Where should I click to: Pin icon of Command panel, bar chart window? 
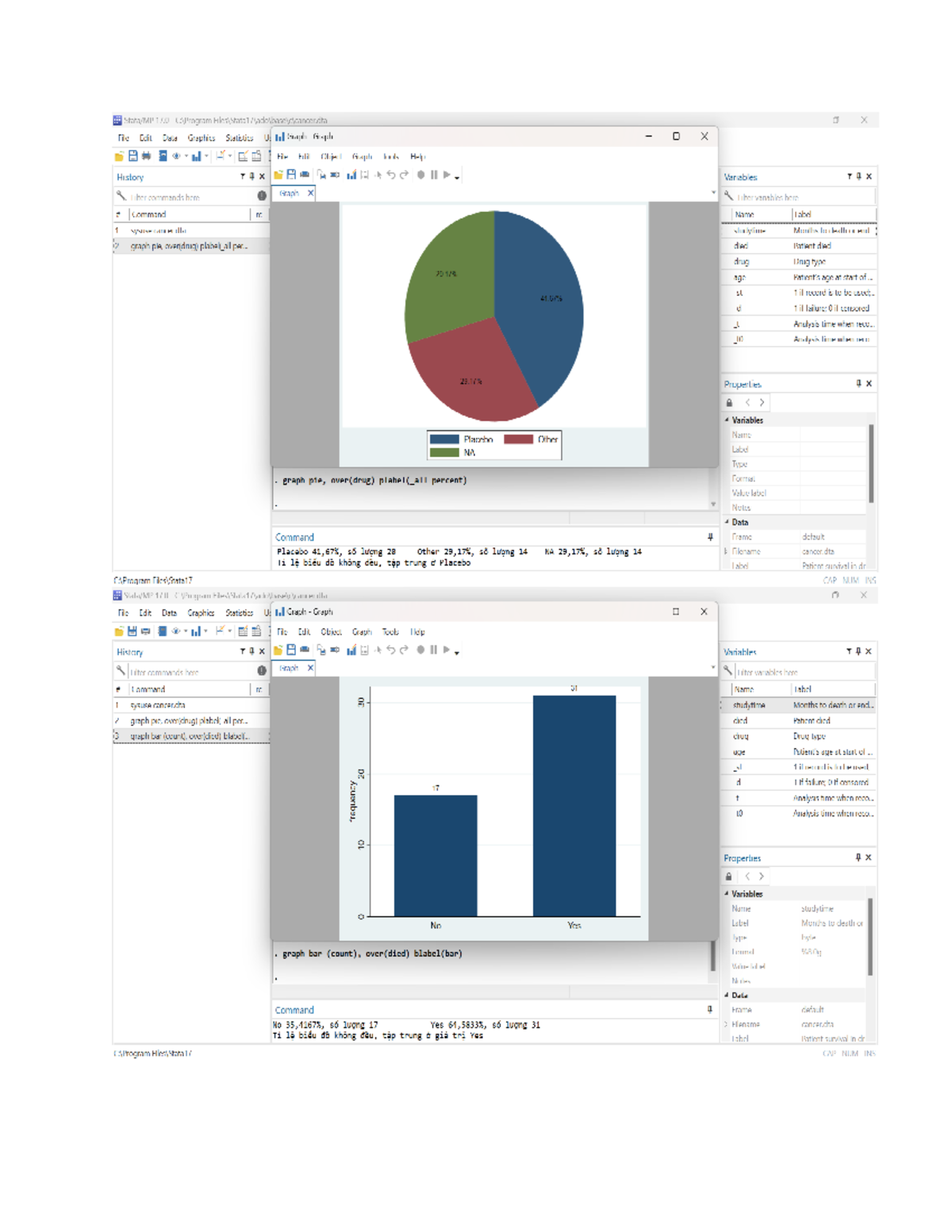point(710,1010)
